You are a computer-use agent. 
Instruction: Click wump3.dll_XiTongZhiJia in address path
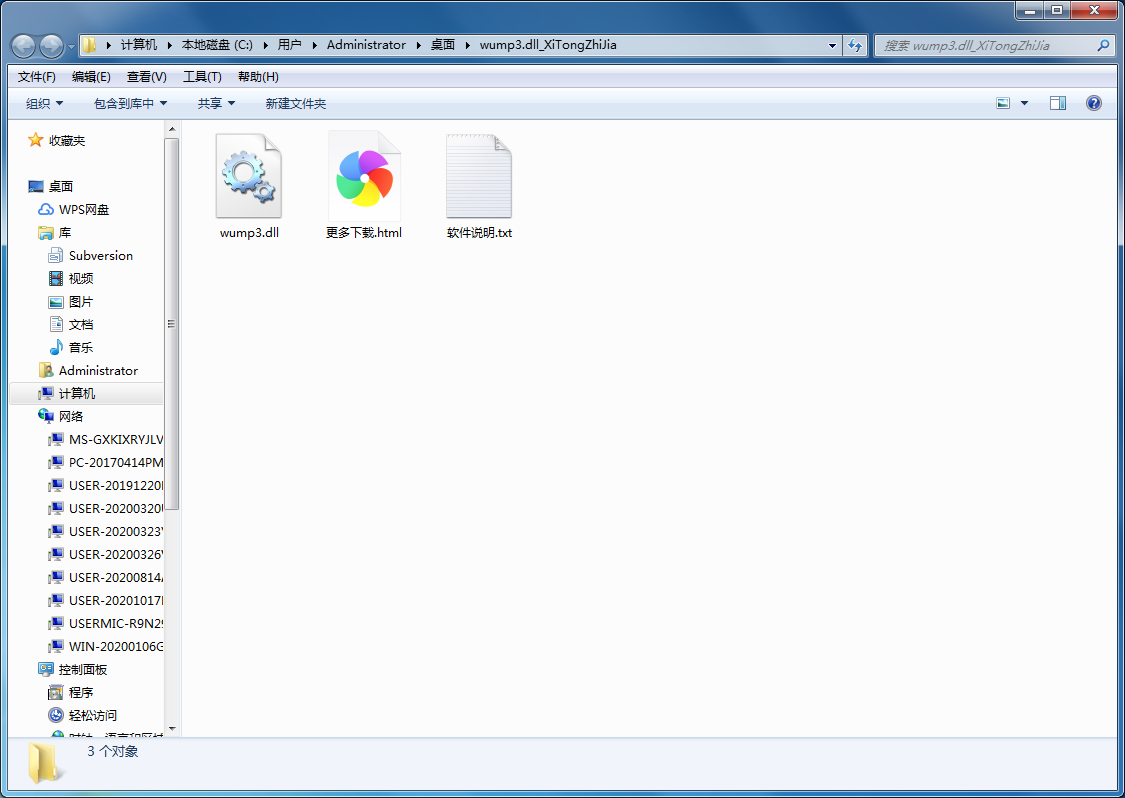pyautogui.click(x=548, y=44)
